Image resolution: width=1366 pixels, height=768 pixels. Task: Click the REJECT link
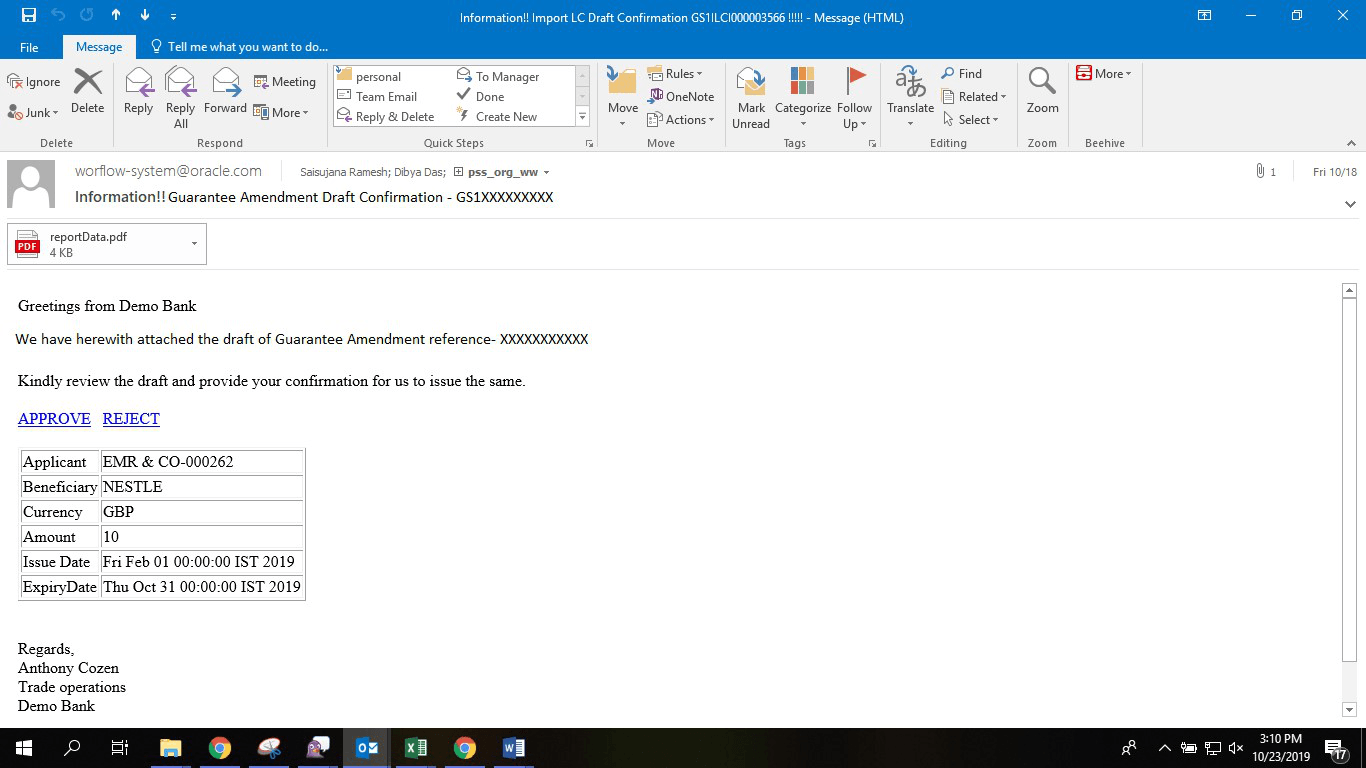[130, 418]
